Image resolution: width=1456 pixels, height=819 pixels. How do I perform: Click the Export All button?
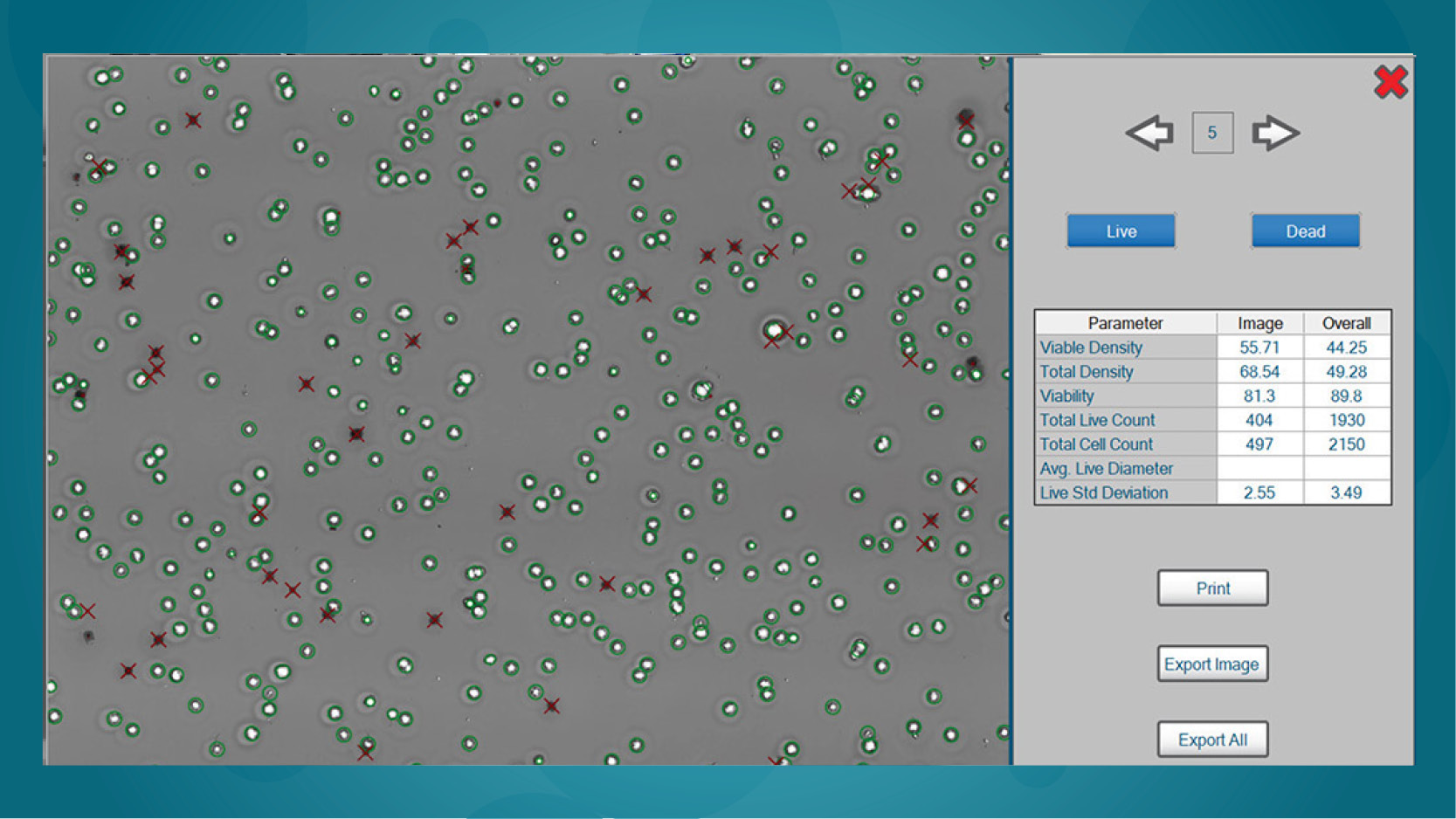click(1212, 739)
